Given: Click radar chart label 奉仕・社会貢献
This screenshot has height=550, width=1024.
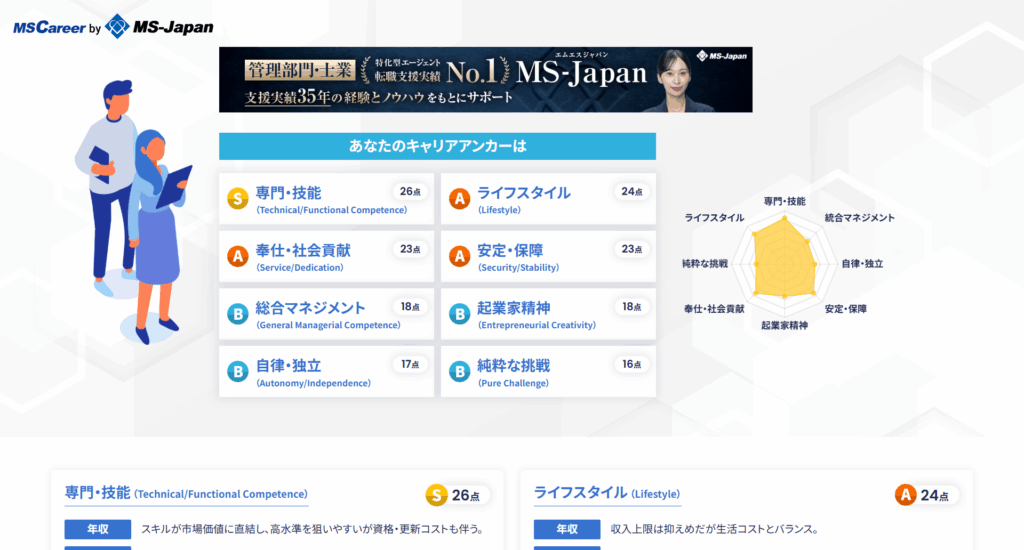Looking at the screenshot, I should (714, 308).
